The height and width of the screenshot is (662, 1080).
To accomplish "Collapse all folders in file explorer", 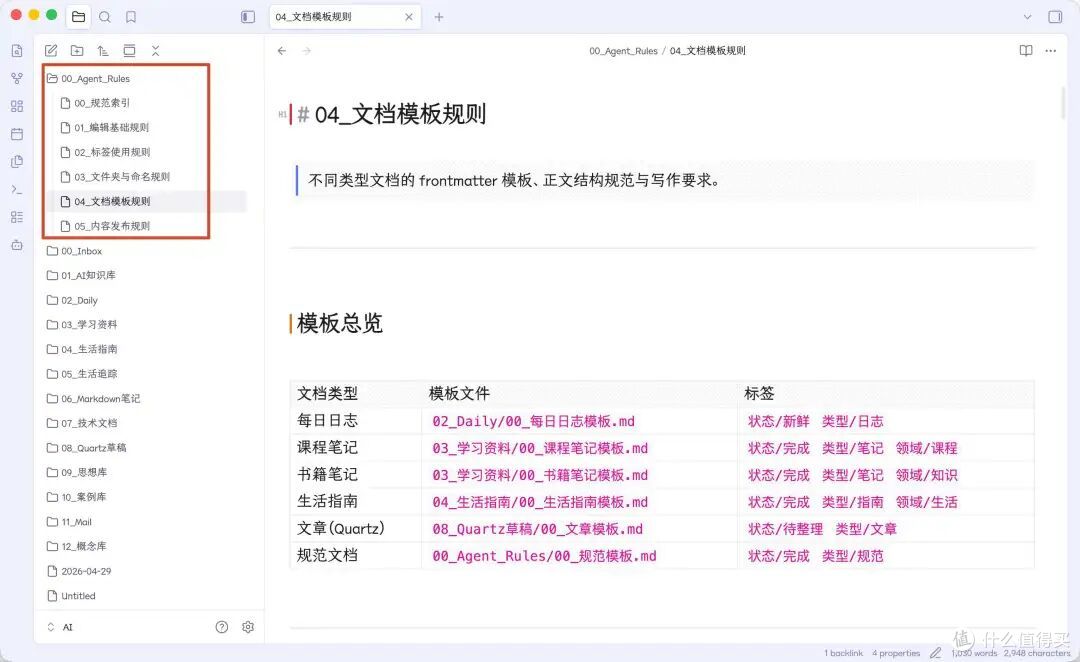I will [155, 50].
